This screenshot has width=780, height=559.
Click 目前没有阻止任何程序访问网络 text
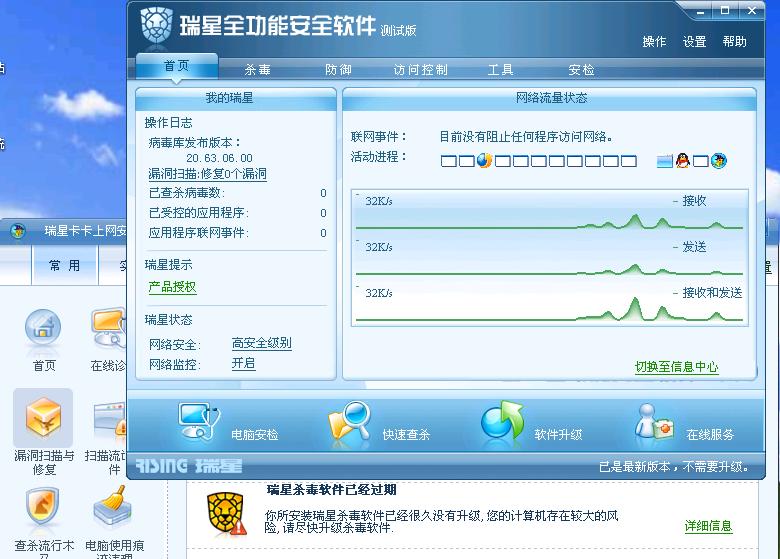(526, 137)
